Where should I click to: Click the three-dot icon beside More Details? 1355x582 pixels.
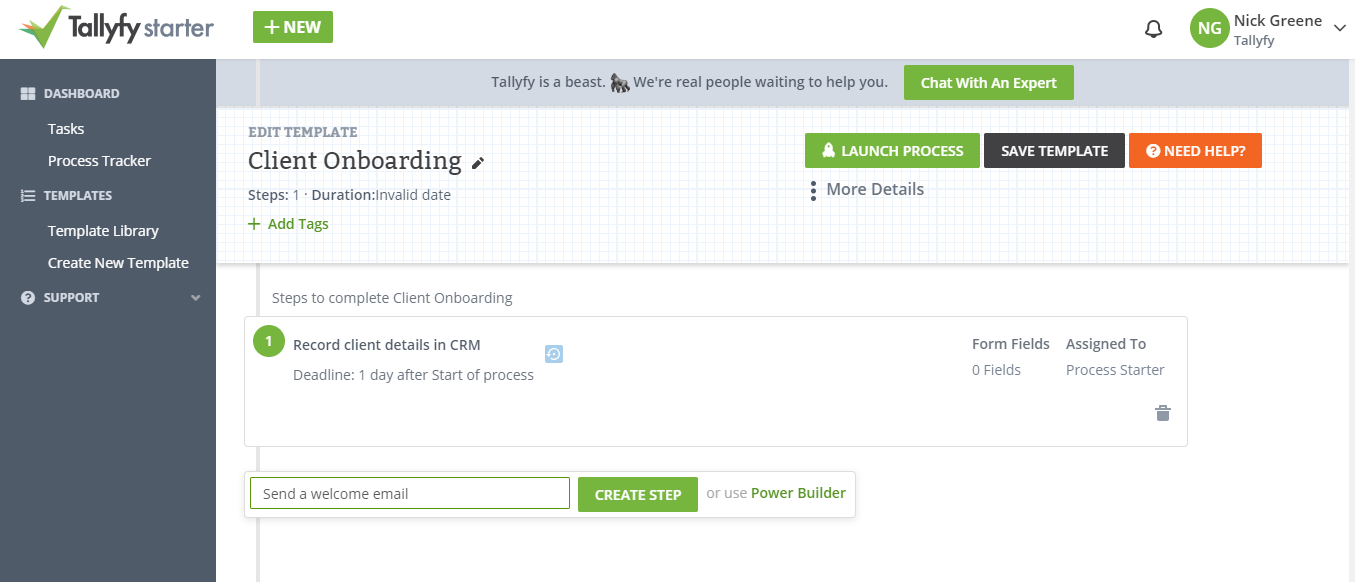[813, 189]
